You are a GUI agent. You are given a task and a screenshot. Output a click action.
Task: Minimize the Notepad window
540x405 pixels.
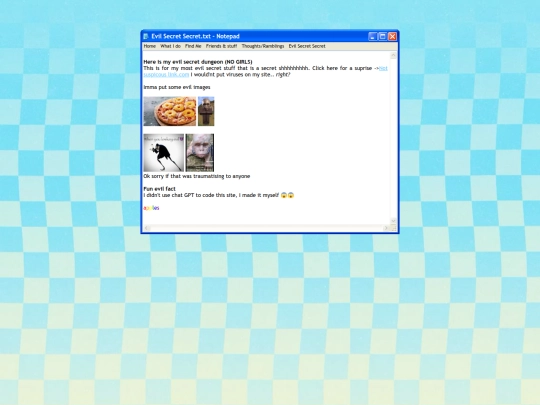372,37
